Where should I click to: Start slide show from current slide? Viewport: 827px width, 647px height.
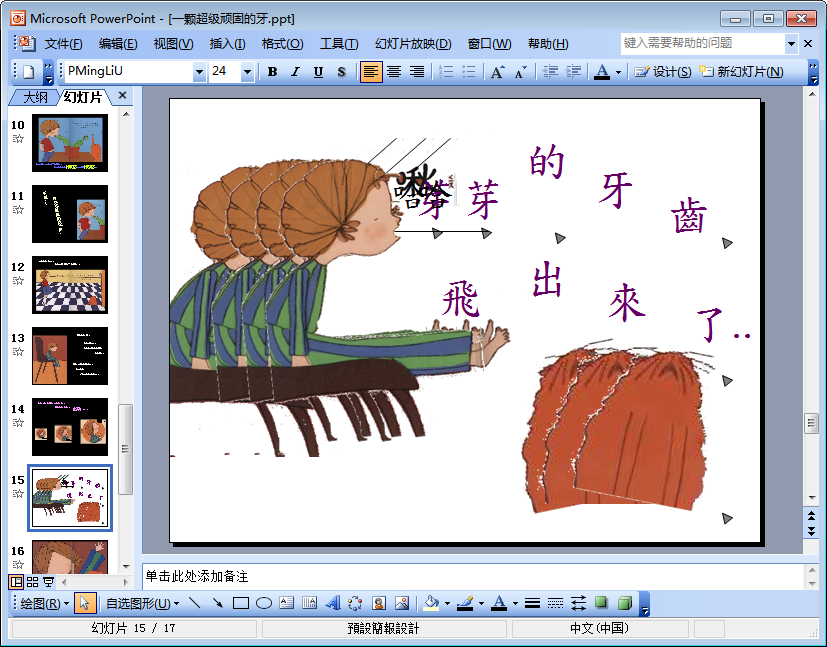(49, 582)
